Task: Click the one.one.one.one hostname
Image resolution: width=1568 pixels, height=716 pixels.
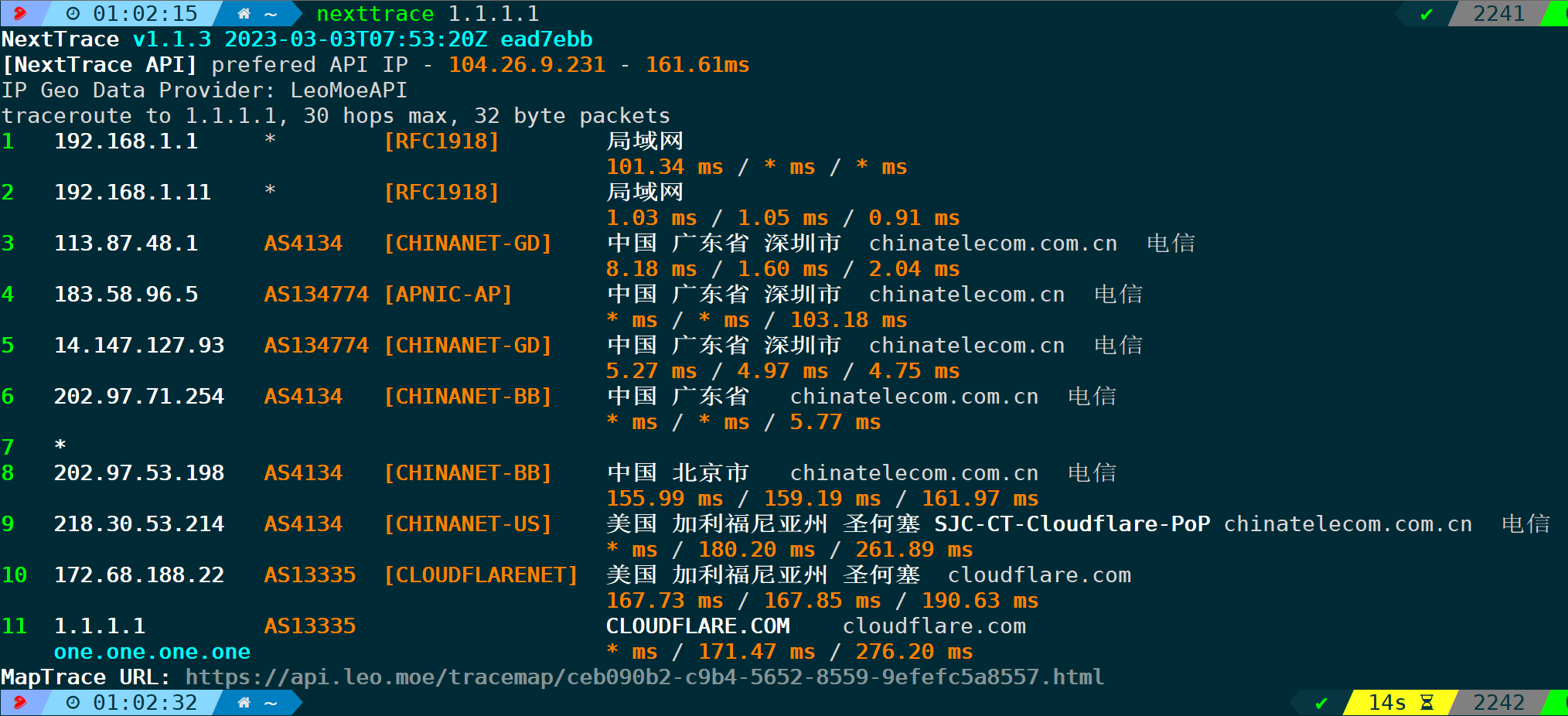Action: tap(152, 652)
